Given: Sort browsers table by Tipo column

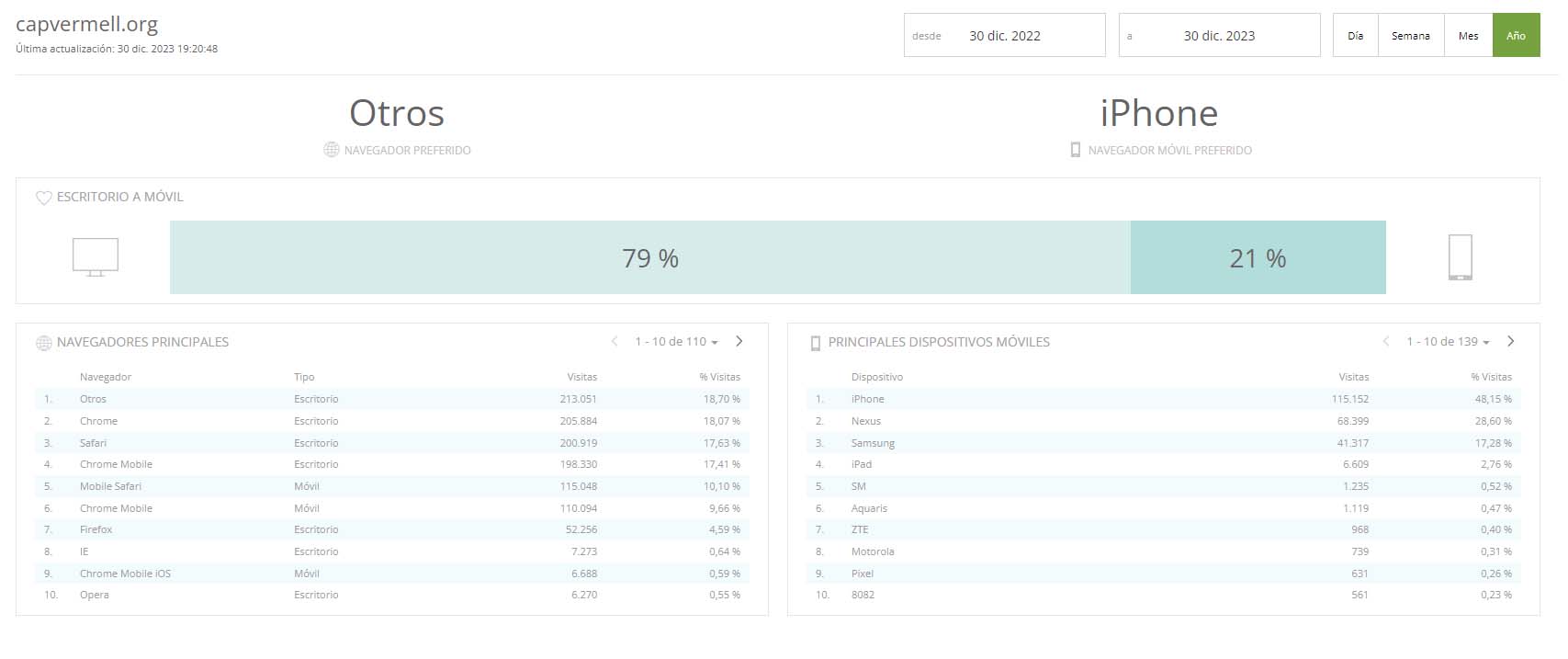Looking at the screenshot, I should pos(304,377).
